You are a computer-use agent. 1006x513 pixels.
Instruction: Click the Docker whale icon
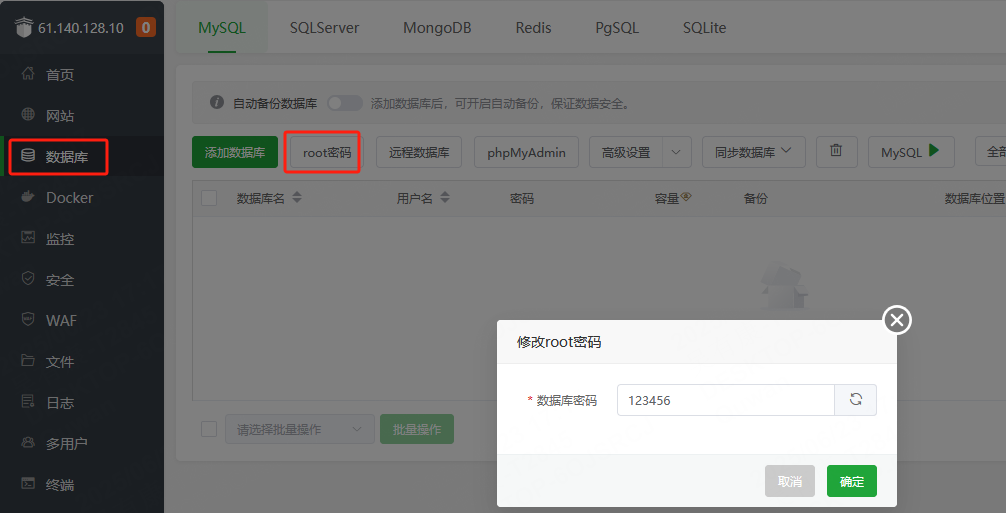tap(28, 197)
